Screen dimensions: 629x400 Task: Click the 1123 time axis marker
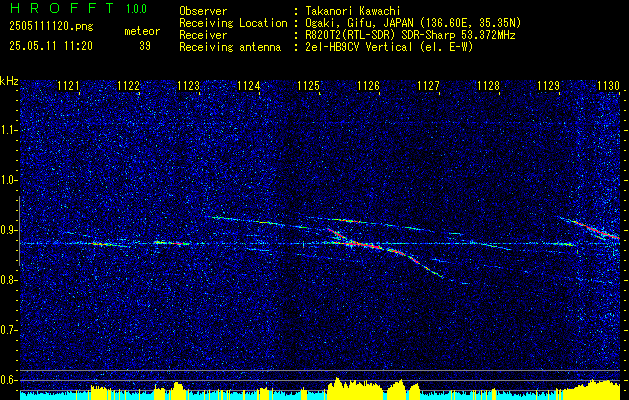(189, 86)
